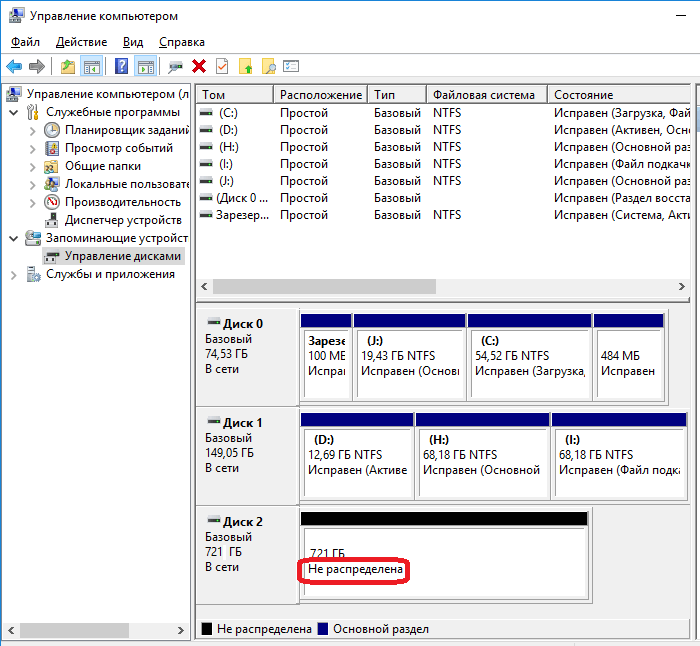Select the (J:) 19,43 ГБ partition block
This screenshot has width=700, height=646.
[409, 357]
